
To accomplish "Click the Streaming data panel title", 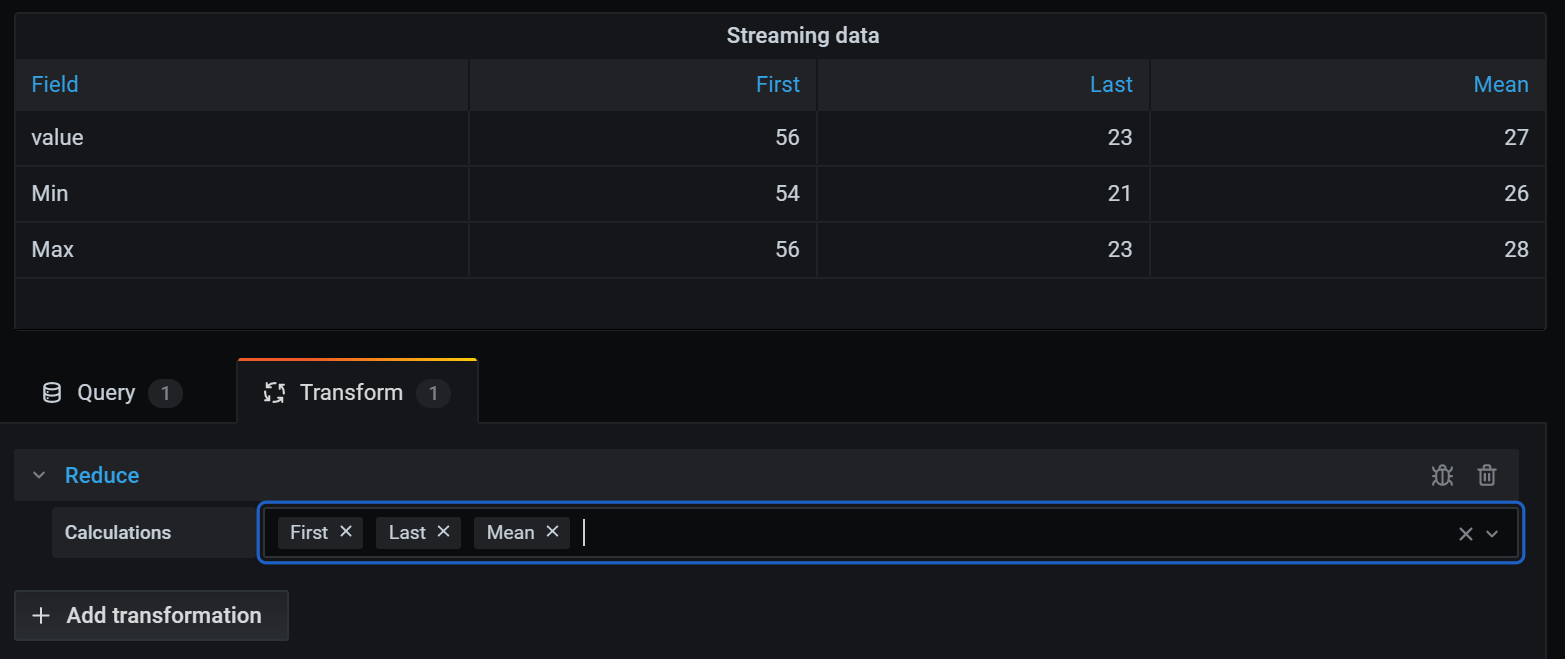I will tap(803, 36).
